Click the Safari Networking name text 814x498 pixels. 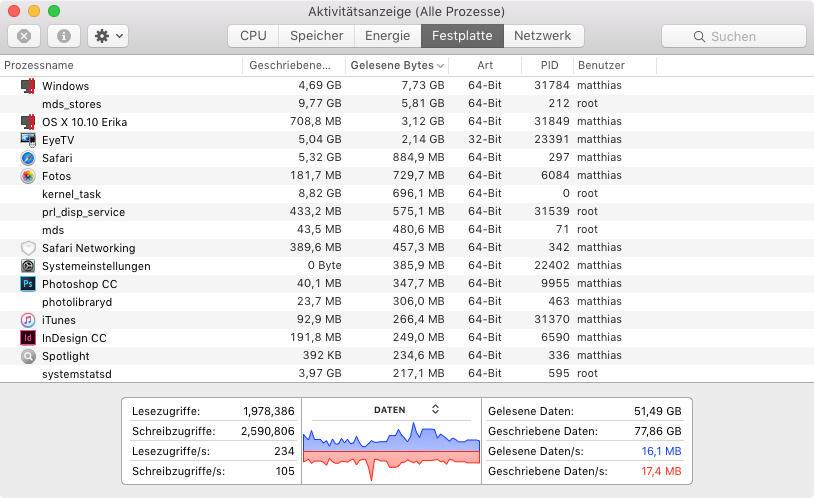[89, 248]
